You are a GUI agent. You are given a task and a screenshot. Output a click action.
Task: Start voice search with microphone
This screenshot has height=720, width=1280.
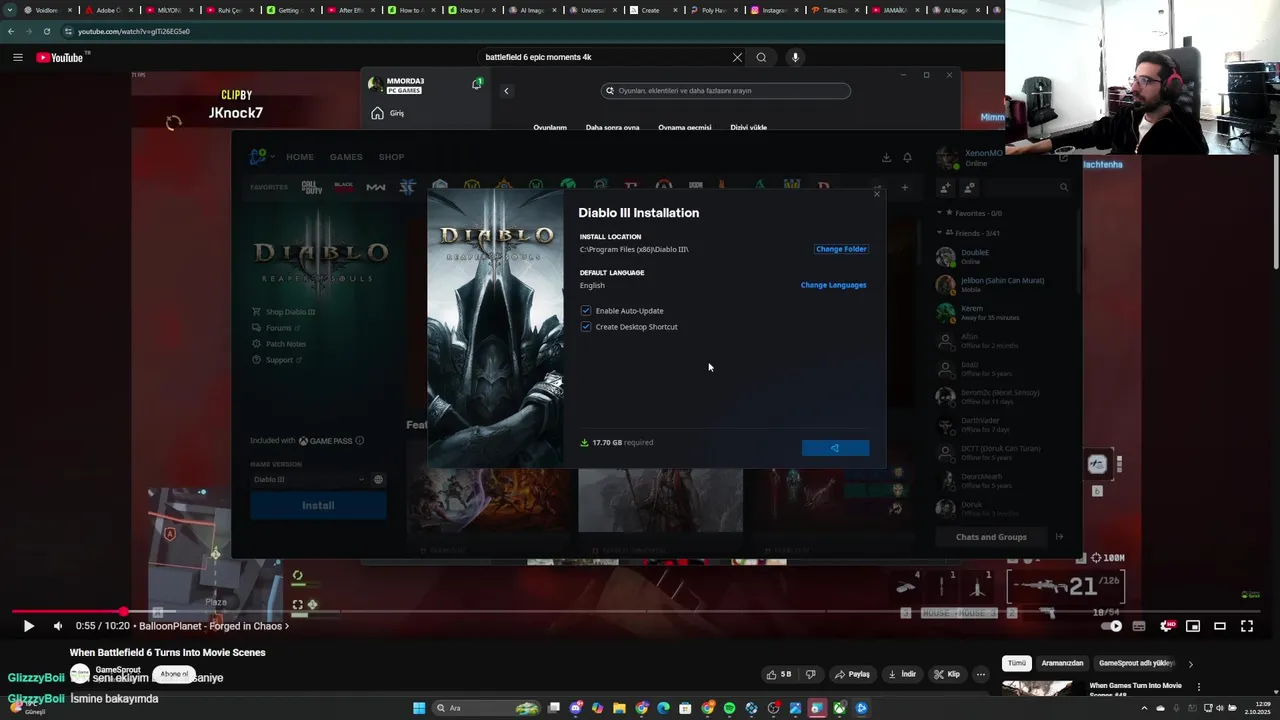795,57
